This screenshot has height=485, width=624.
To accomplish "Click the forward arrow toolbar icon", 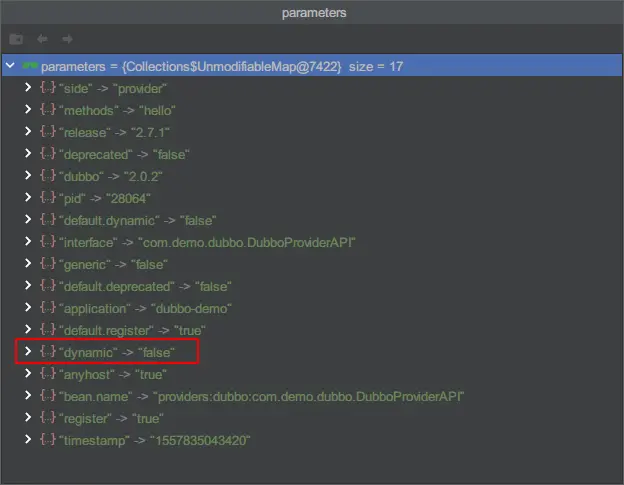I will (x=67, y=39).
